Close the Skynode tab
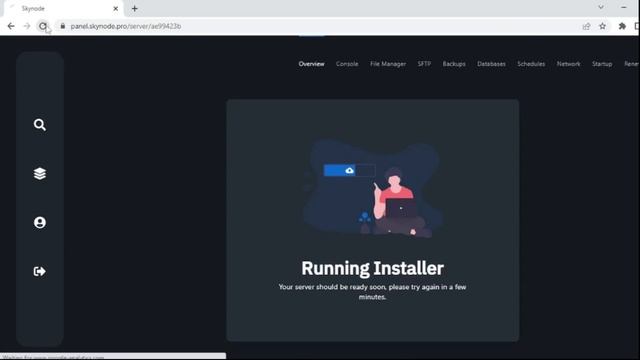 coord(116,9)
